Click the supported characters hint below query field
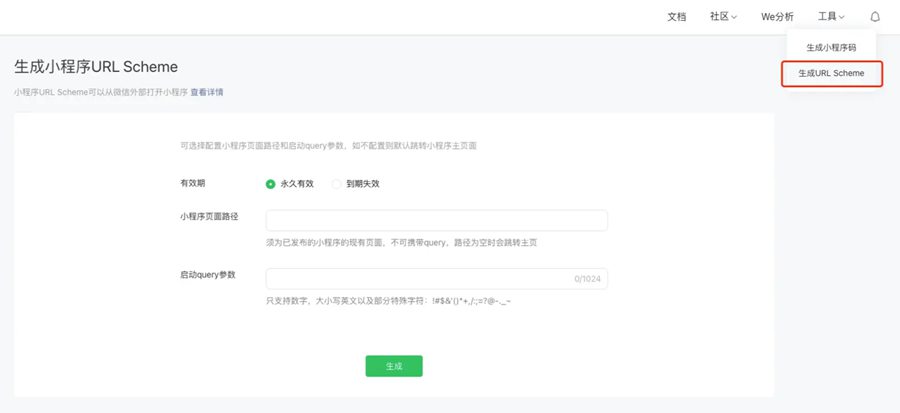 coord(388,301)
